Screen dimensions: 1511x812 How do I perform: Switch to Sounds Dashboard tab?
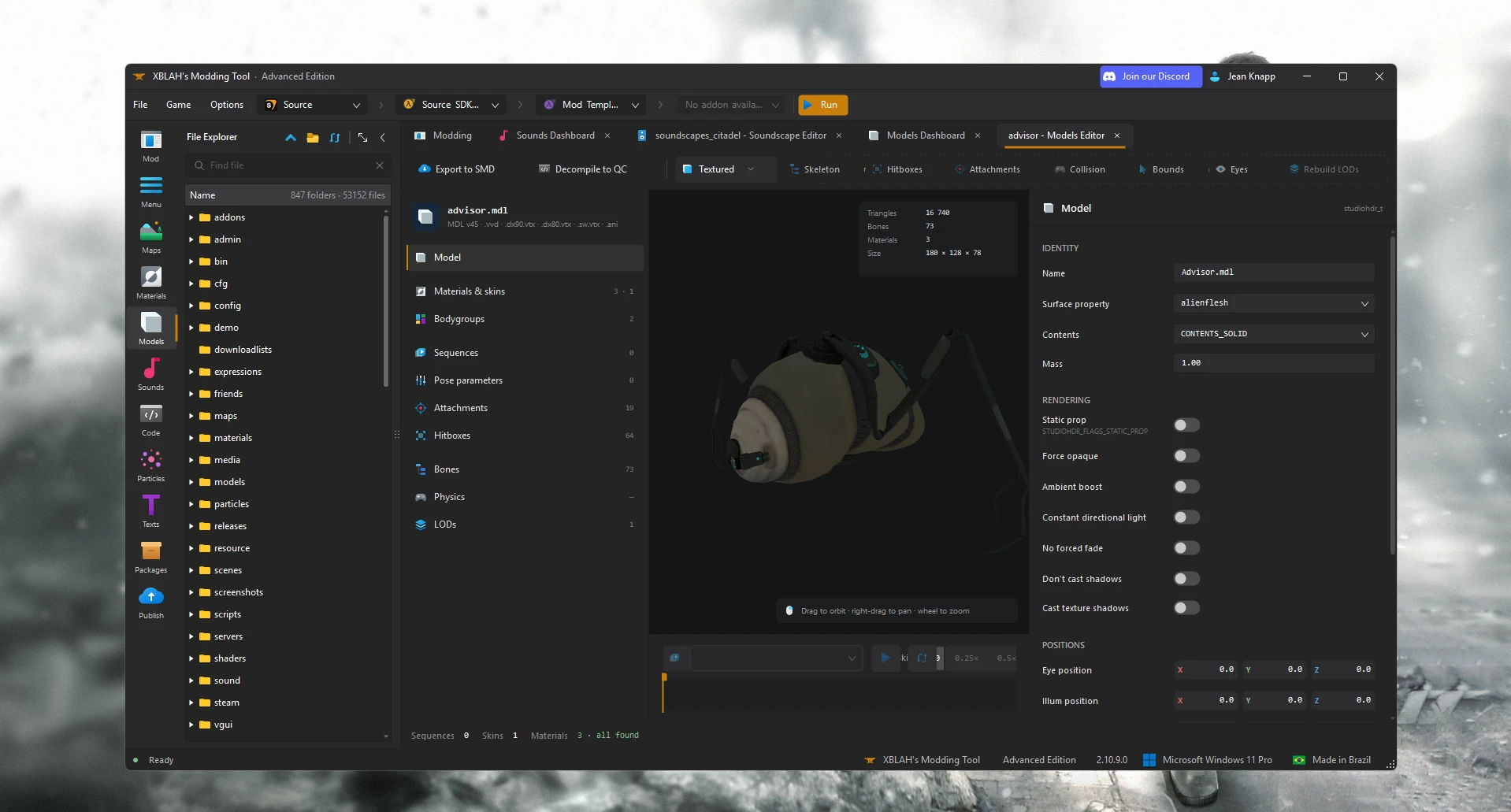pos(555,135)
